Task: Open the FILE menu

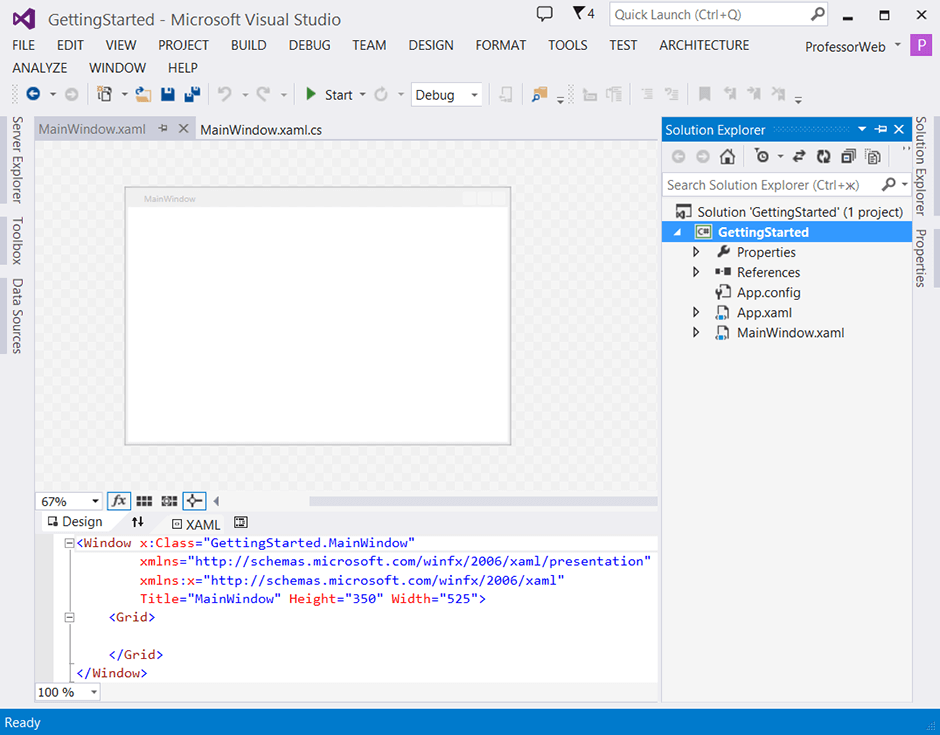Action: (23, 45)
